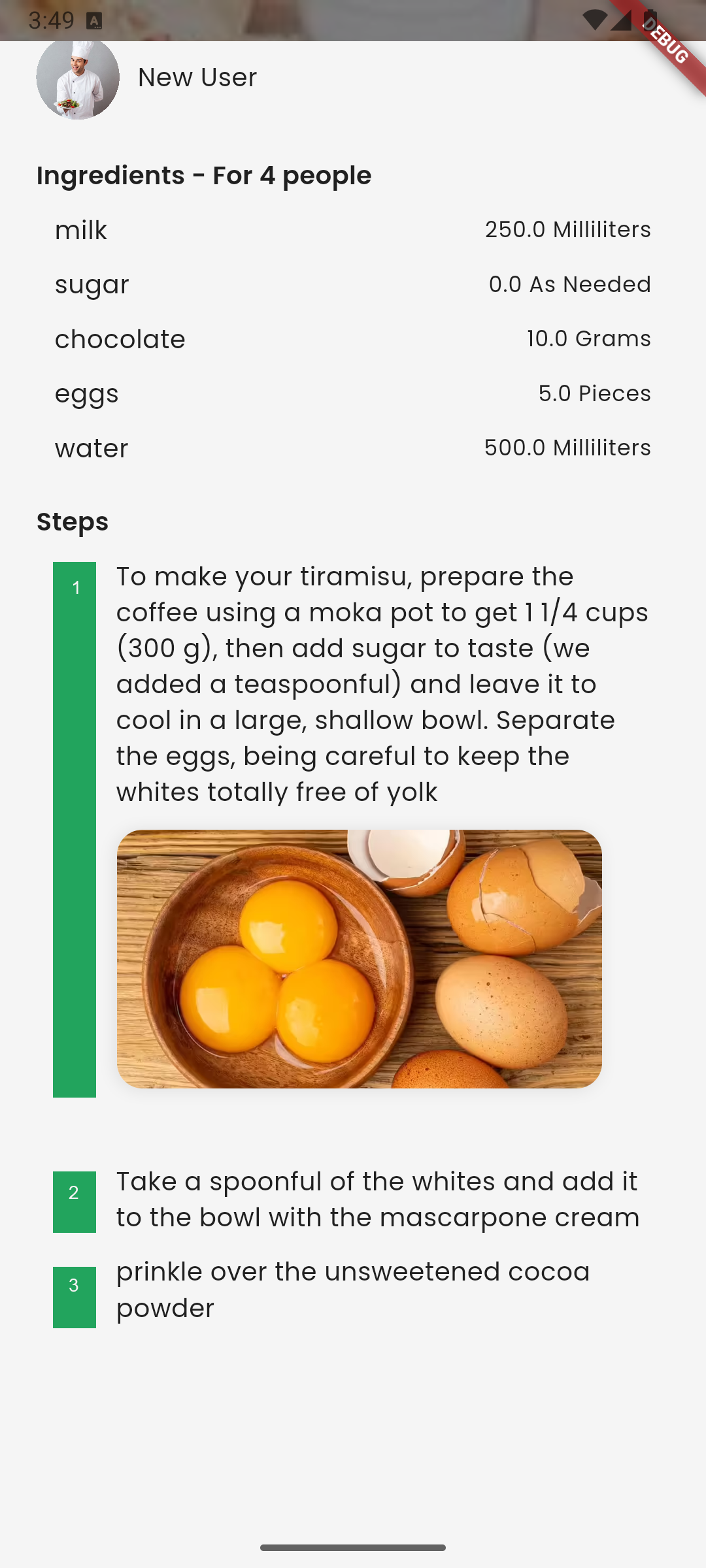Open the egg yolks step photo
The width and height of the screenshot is (706, 1568).
coord(359,958)
